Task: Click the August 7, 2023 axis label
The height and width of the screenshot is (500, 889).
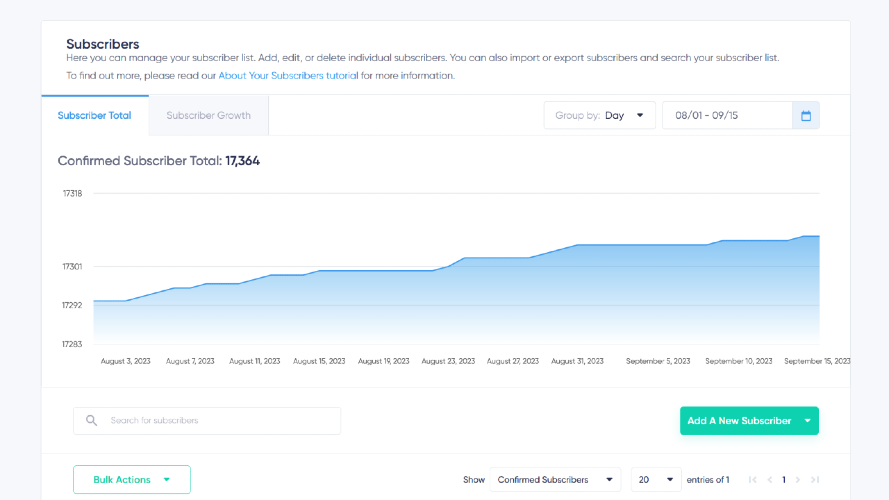Action: tap(190, 361)
